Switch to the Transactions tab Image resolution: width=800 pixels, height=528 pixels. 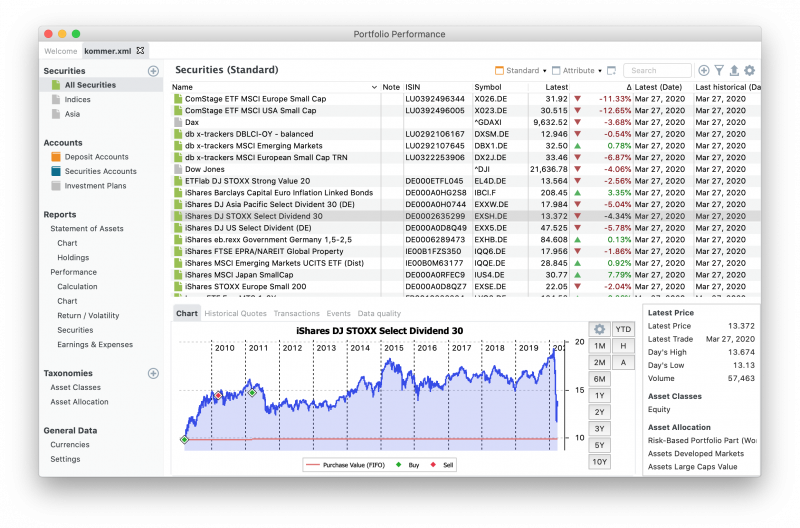click(x=296, y=313)
